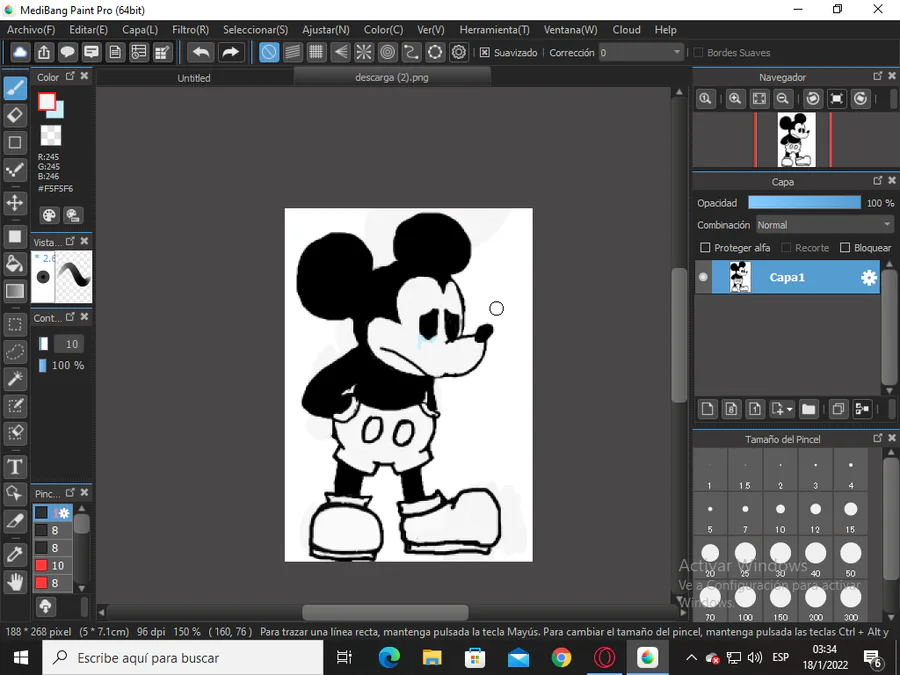Enable the Bloquear checkbox
This screenshot has height=675, width=900.
tap(845, 247)
